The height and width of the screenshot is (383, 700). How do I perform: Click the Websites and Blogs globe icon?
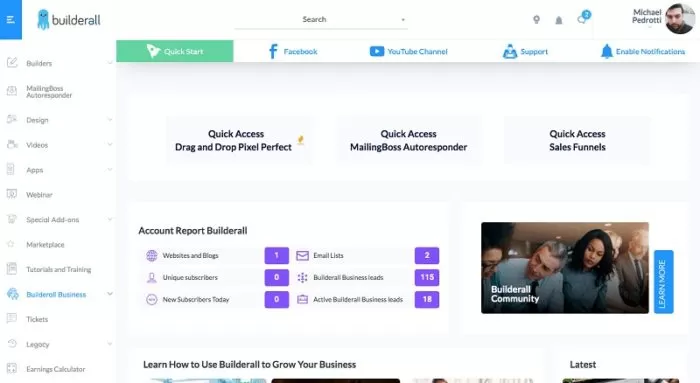pyautogui.click(x=152, y=255)
